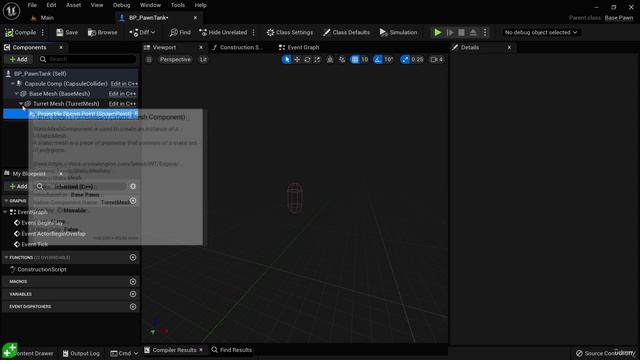The width and height of the screenshot is (640, 360).
Task: Open the Debug menu
Action: click(121, 5)
